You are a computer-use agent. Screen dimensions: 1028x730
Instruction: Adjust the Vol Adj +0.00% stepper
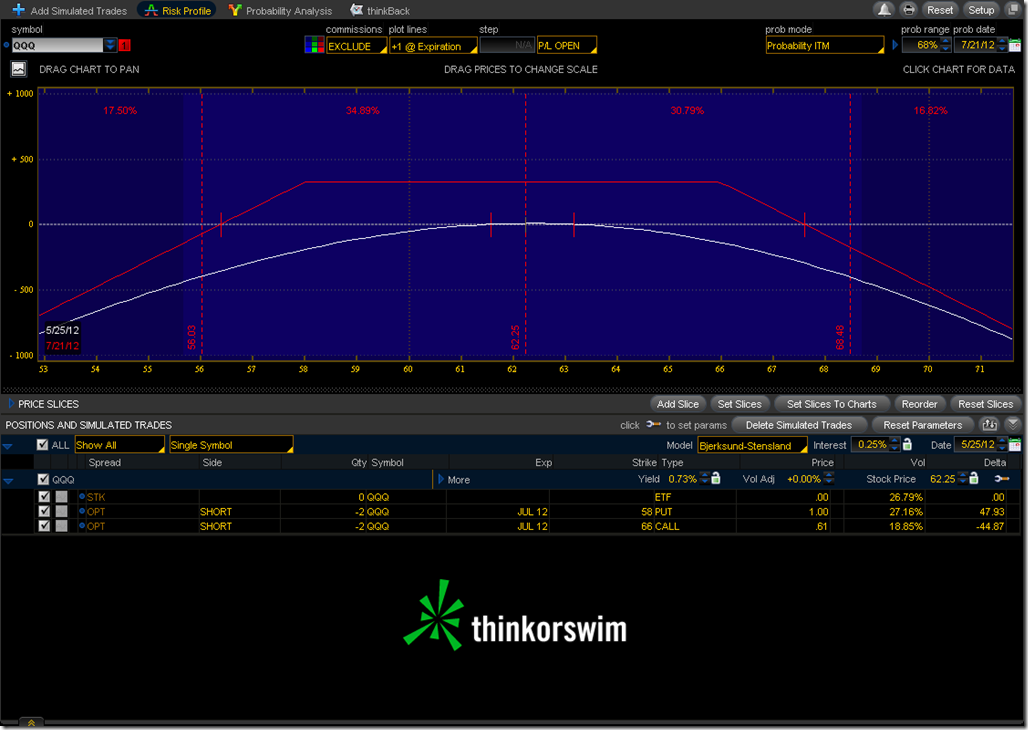coord(829,479)
